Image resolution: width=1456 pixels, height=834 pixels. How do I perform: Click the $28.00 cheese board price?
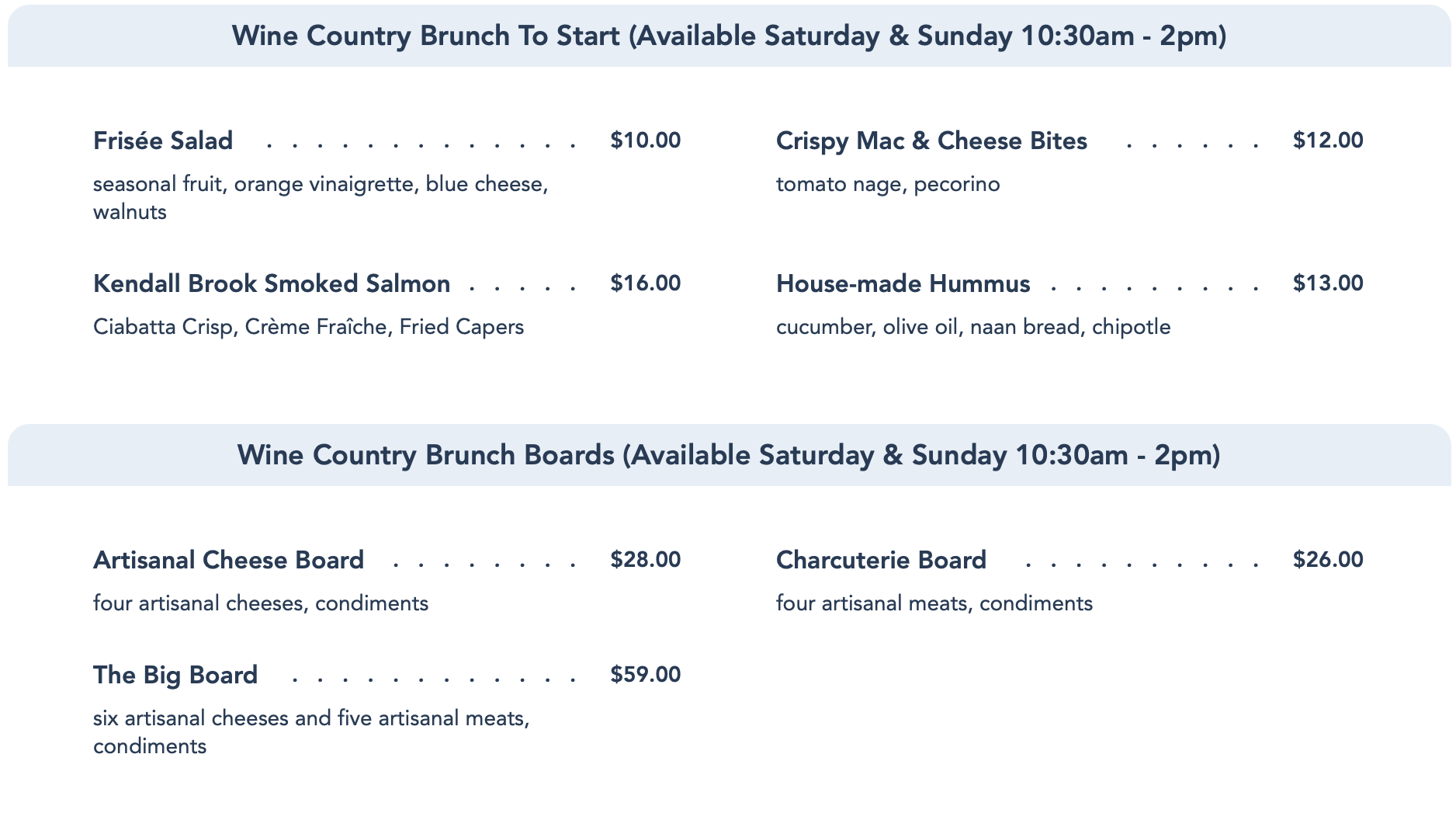tap(645, 560)
